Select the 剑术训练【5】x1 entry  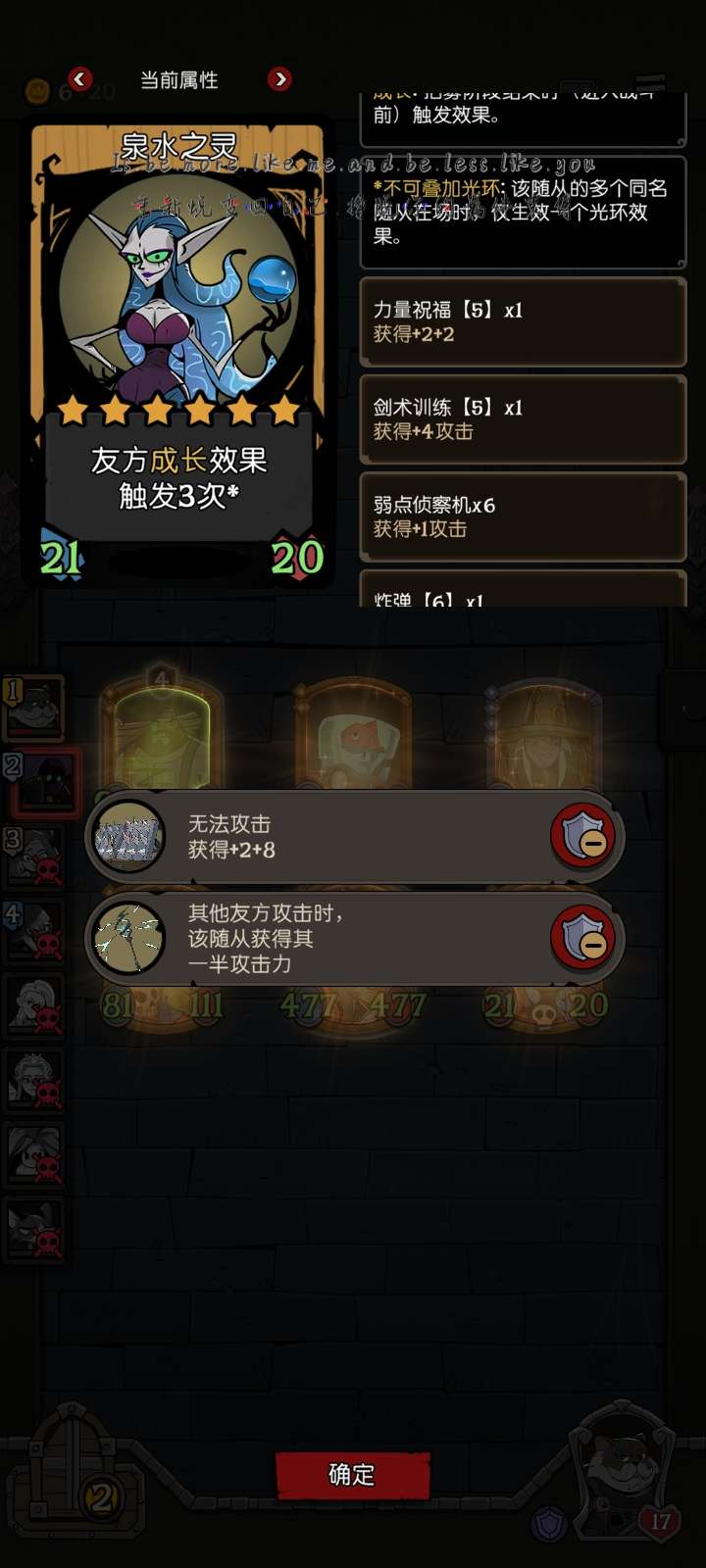point(523,419)
